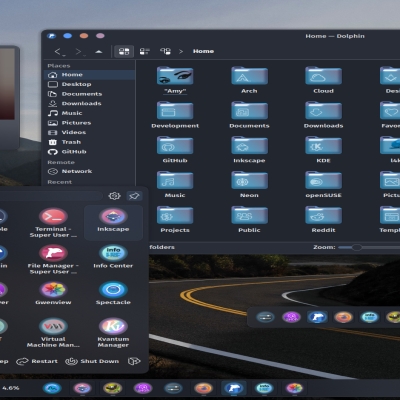Open Documents in the Places panel
Viewport: 400px width, 400px height.
[89, 94]
